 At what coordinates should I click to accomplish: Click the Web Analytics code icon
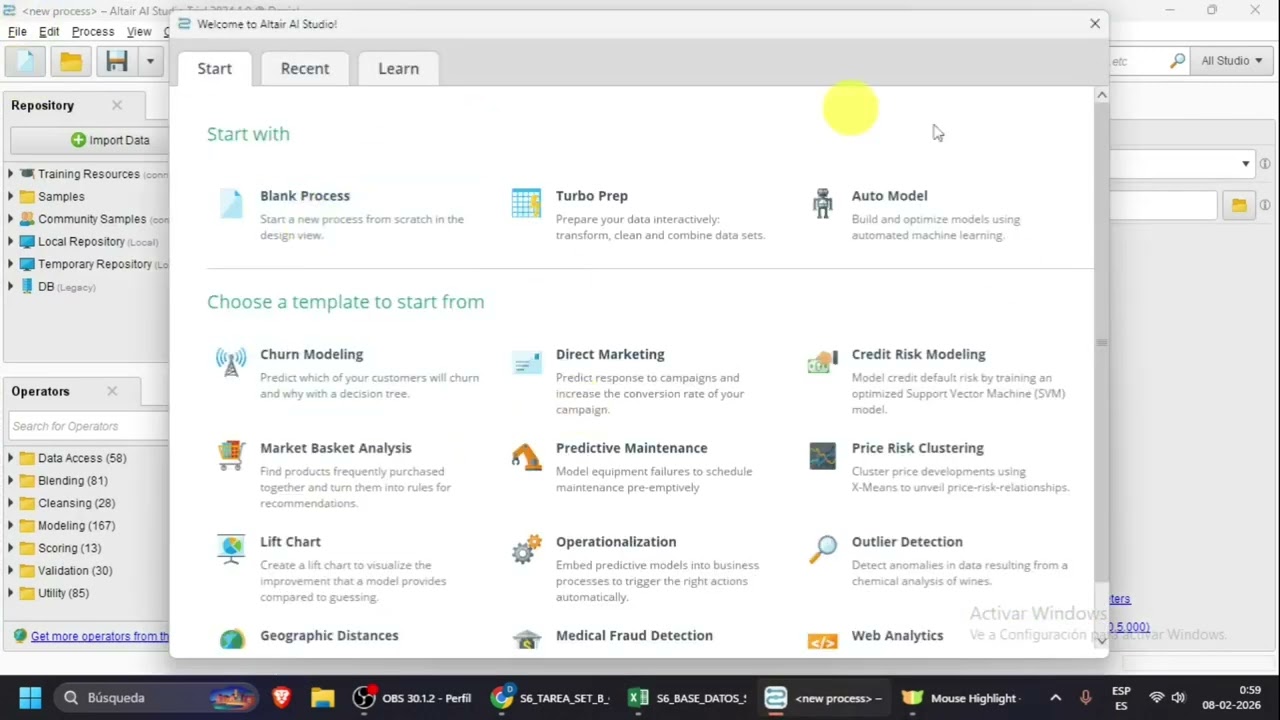pos(822,642)
